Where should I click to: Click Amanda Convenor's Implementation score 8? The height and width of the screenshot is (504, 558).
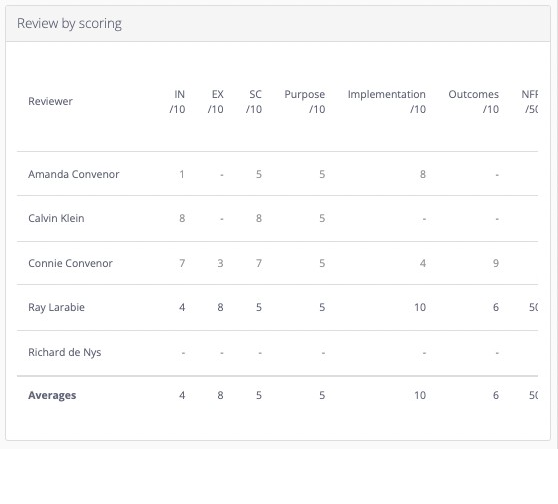click(422, 174)
